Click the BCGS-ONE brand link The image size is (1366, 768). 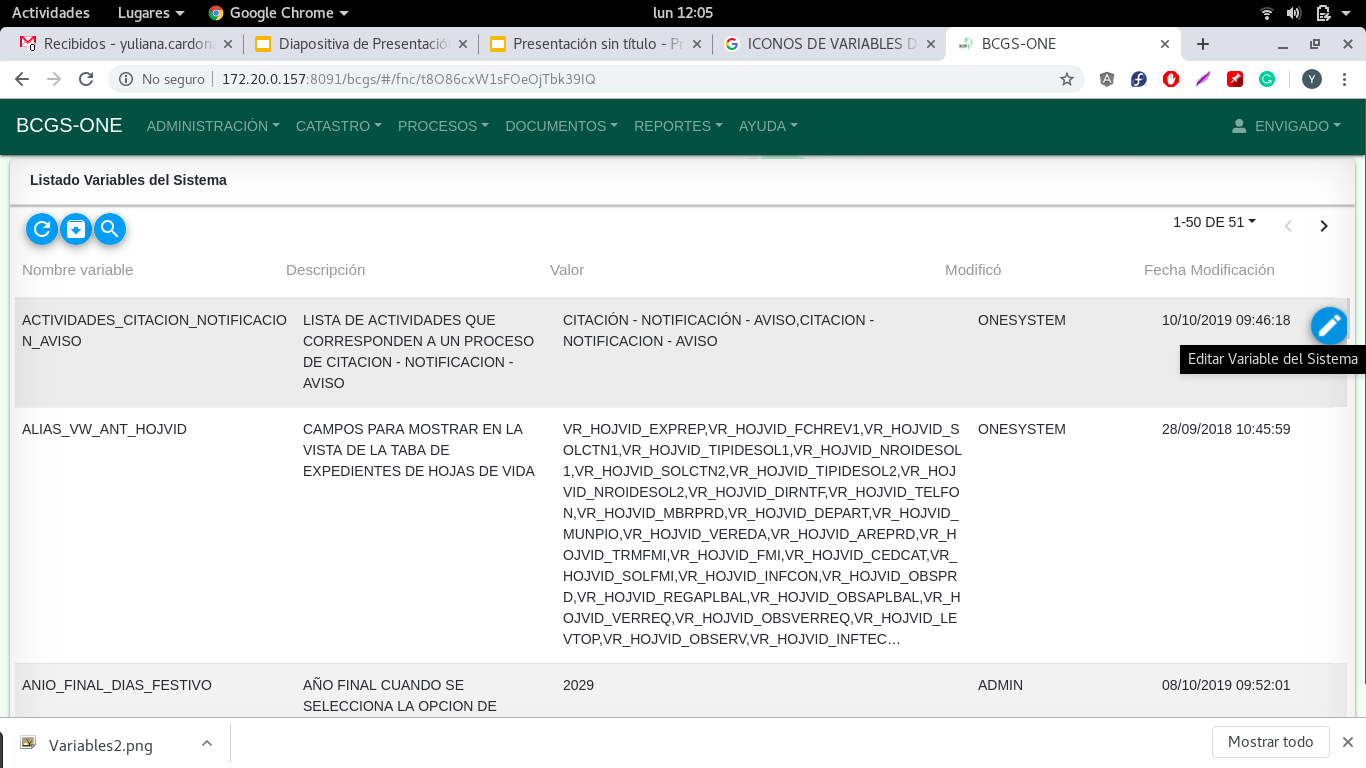(69, 125)
